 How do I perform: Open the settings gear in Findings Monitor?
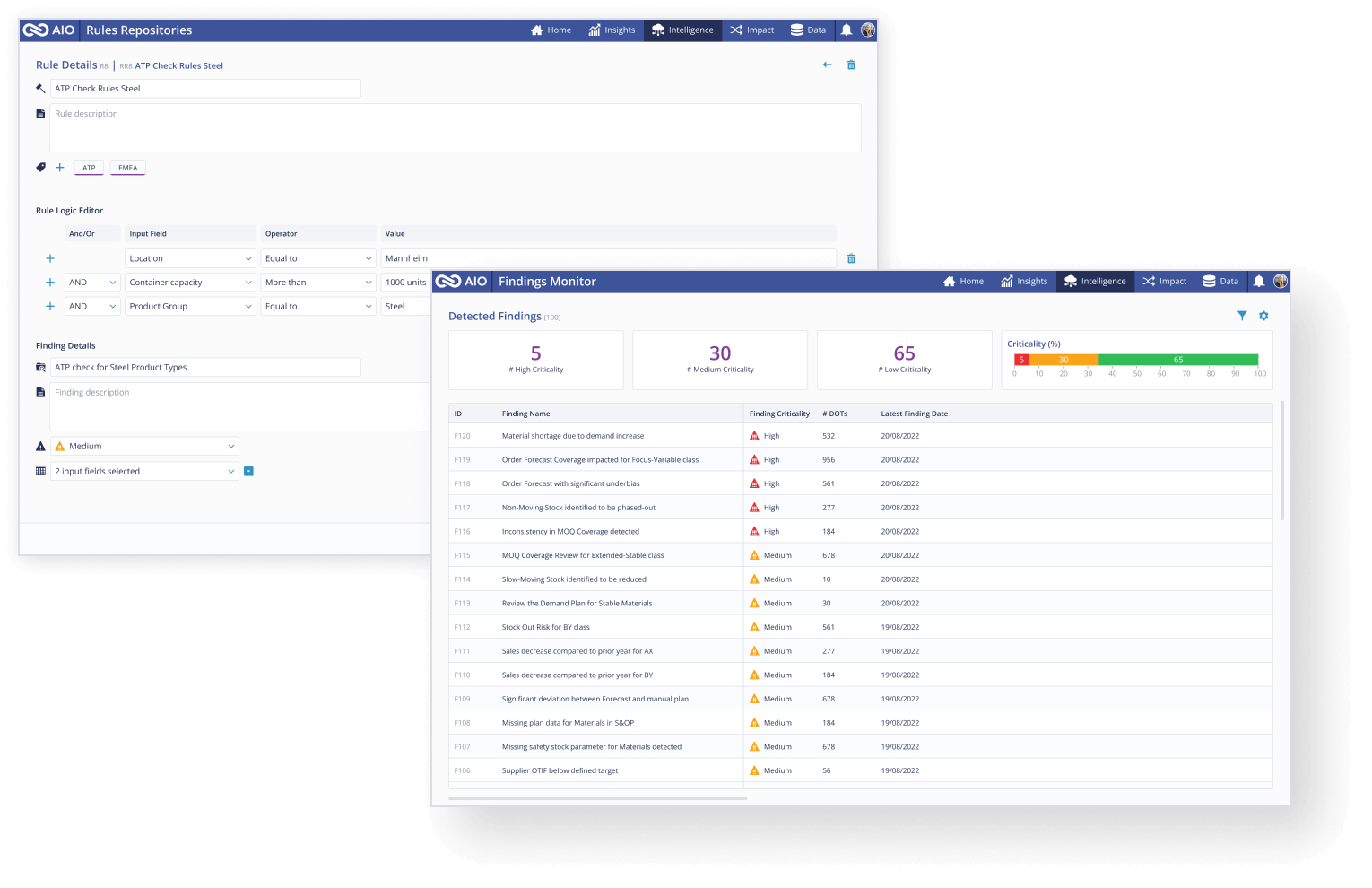[x=1263, y=316]
